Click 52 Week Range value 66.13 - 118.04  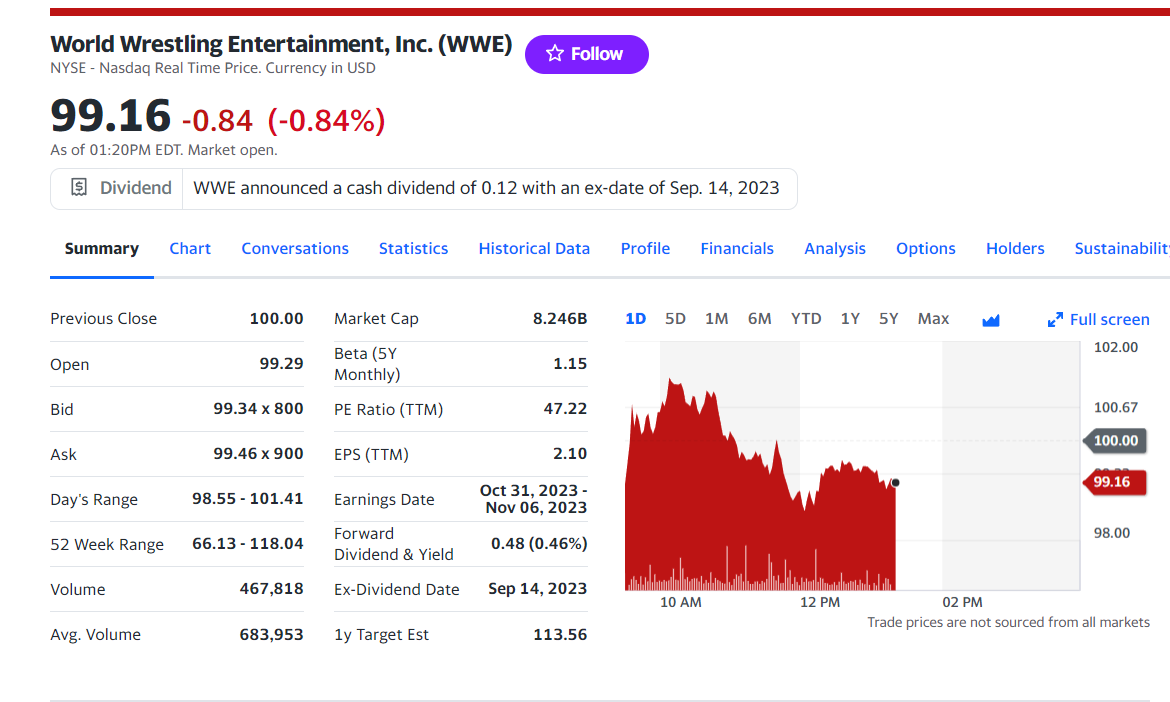248,544
